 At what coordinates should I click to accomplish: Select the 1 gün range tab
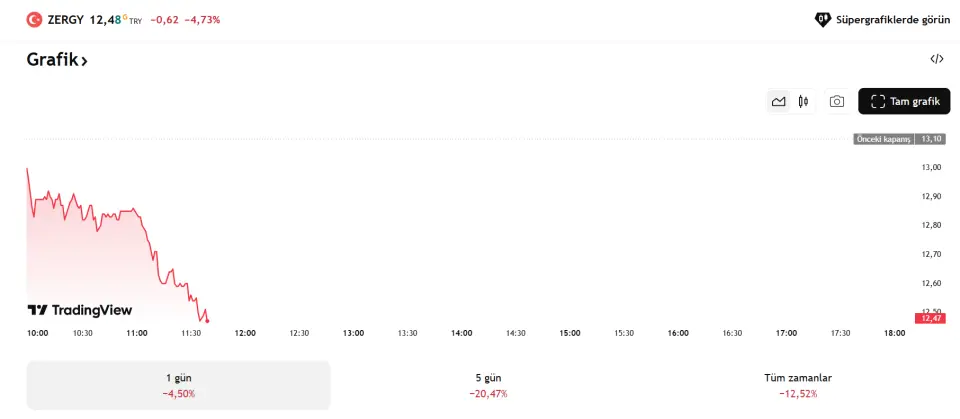179,385
